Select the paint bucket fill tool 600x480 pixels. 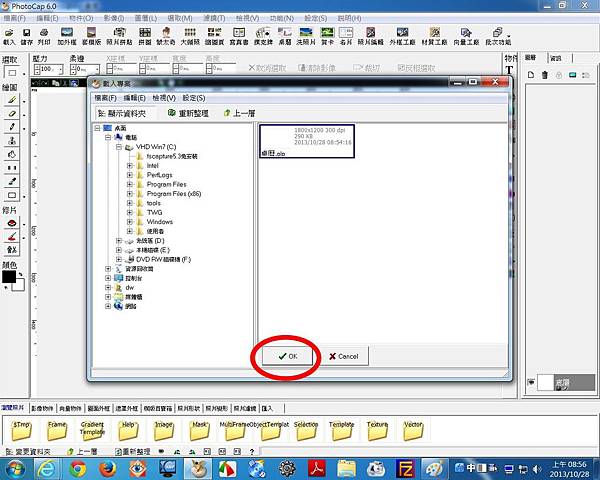[12, 154]
